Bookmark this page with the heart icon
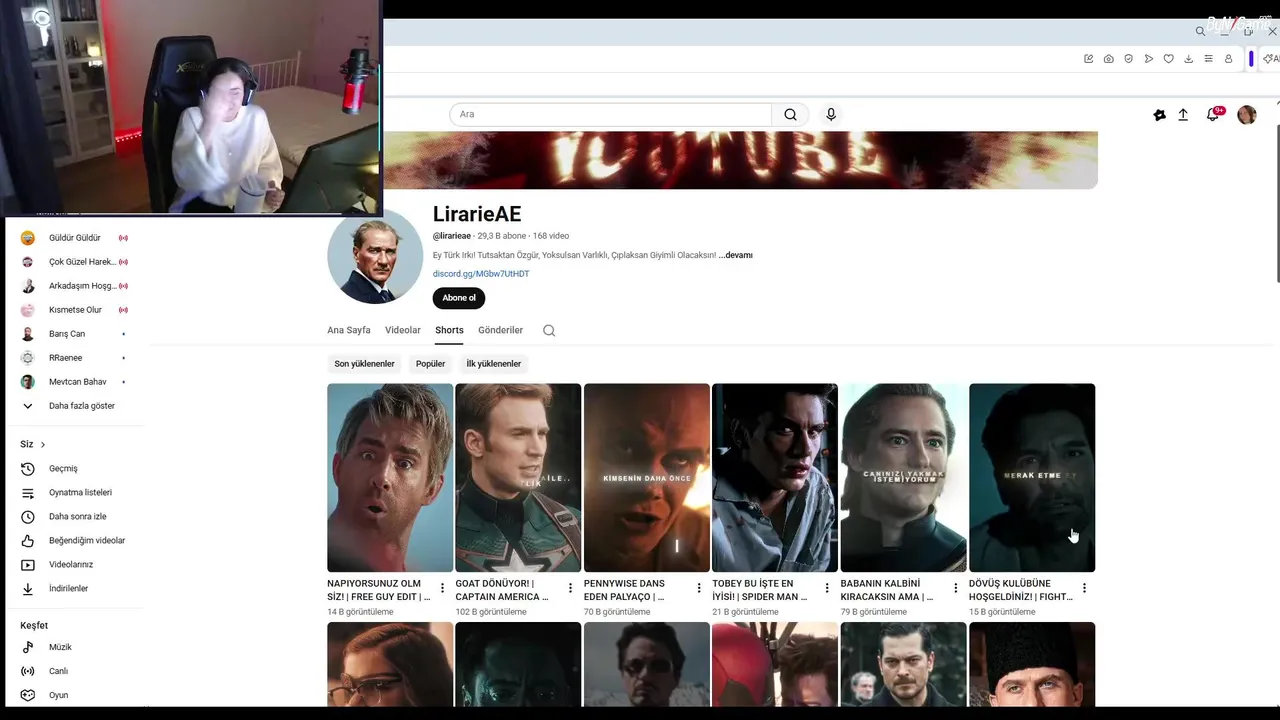 pyautogui.click(x=1168, y=59)
